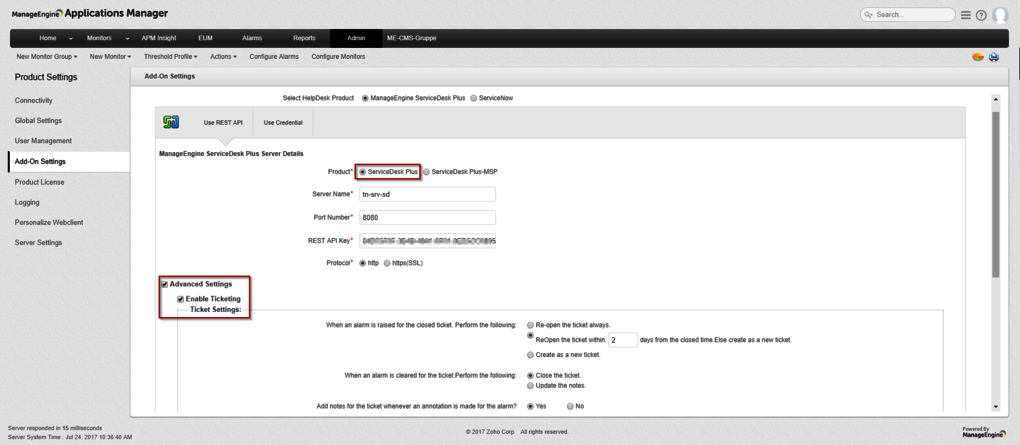Open the user profile avatar
1020x445 pixels.
(1000, 15)
